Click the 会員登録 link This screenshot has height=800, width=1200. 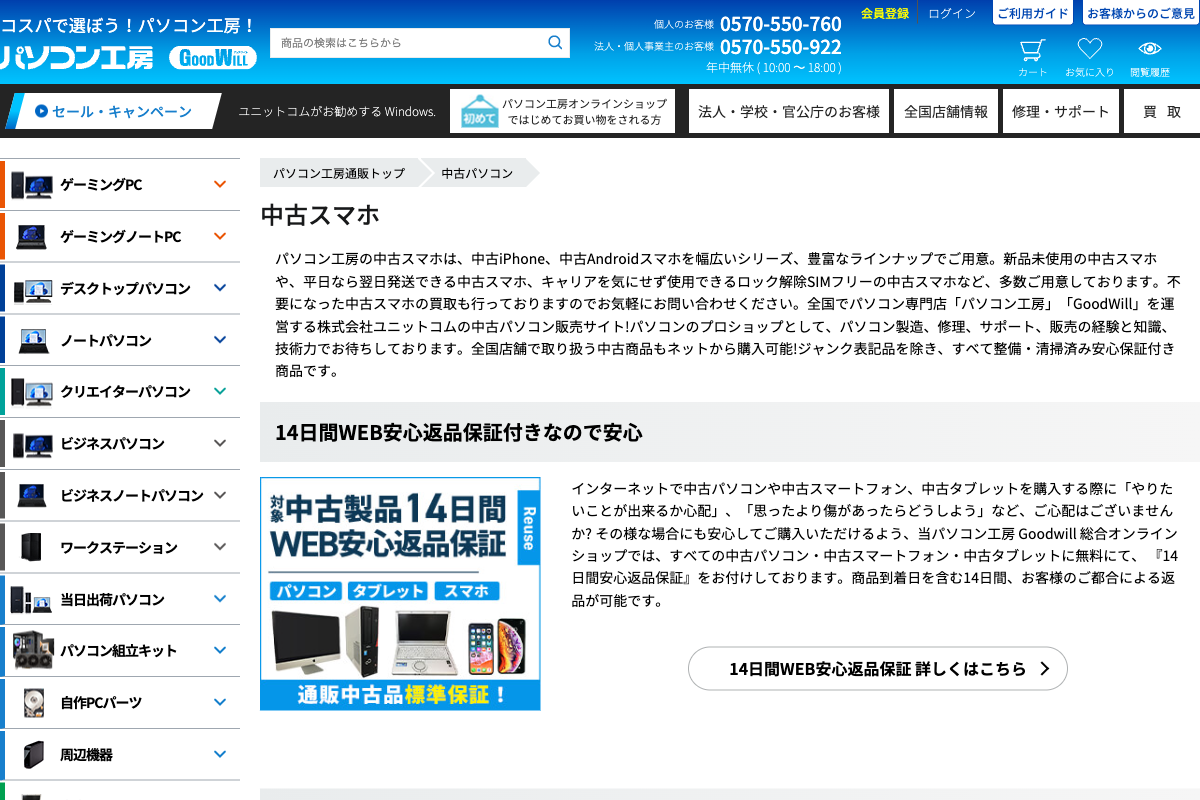coord(884,13)
